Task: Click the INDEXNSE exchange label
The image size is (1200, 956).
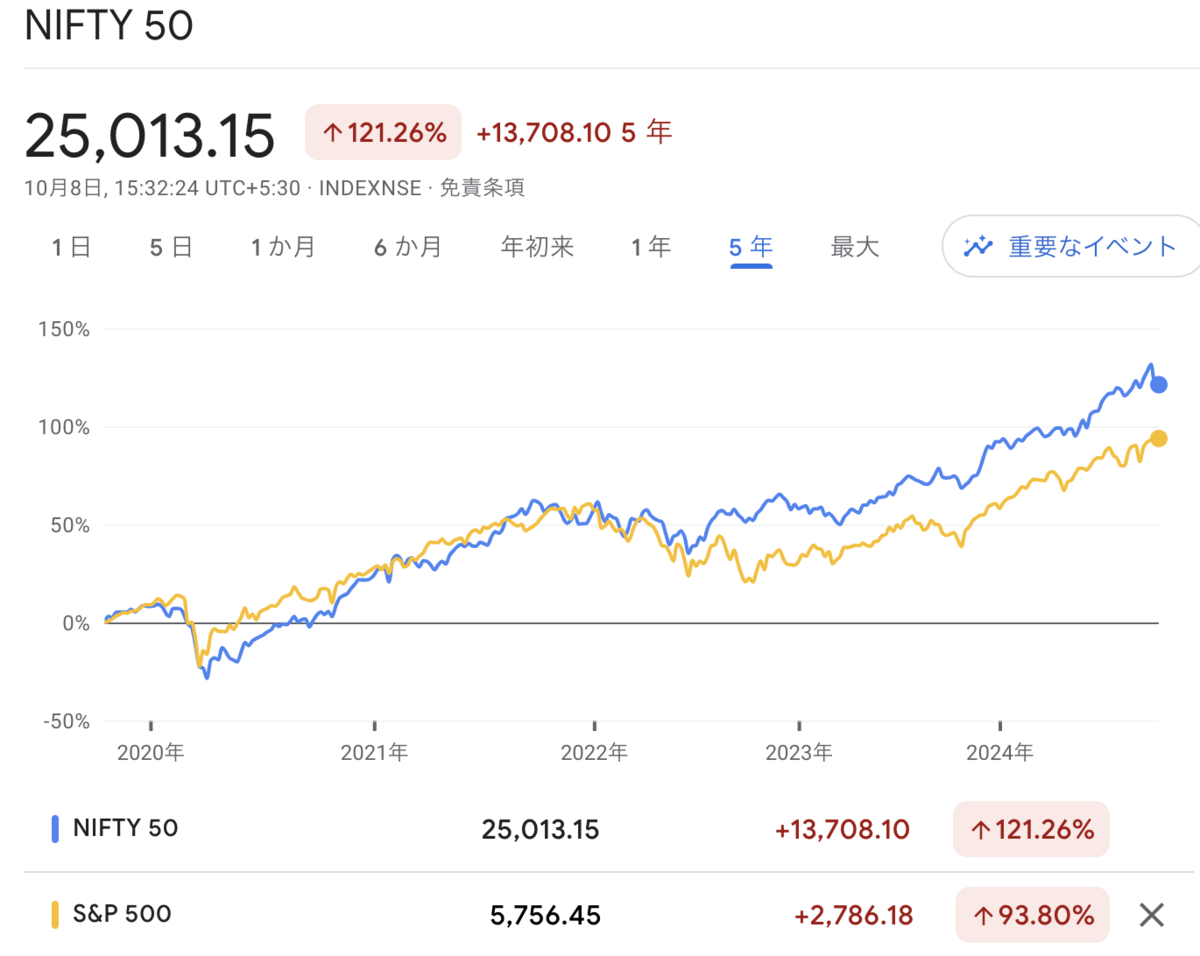Action: [370, 187]
